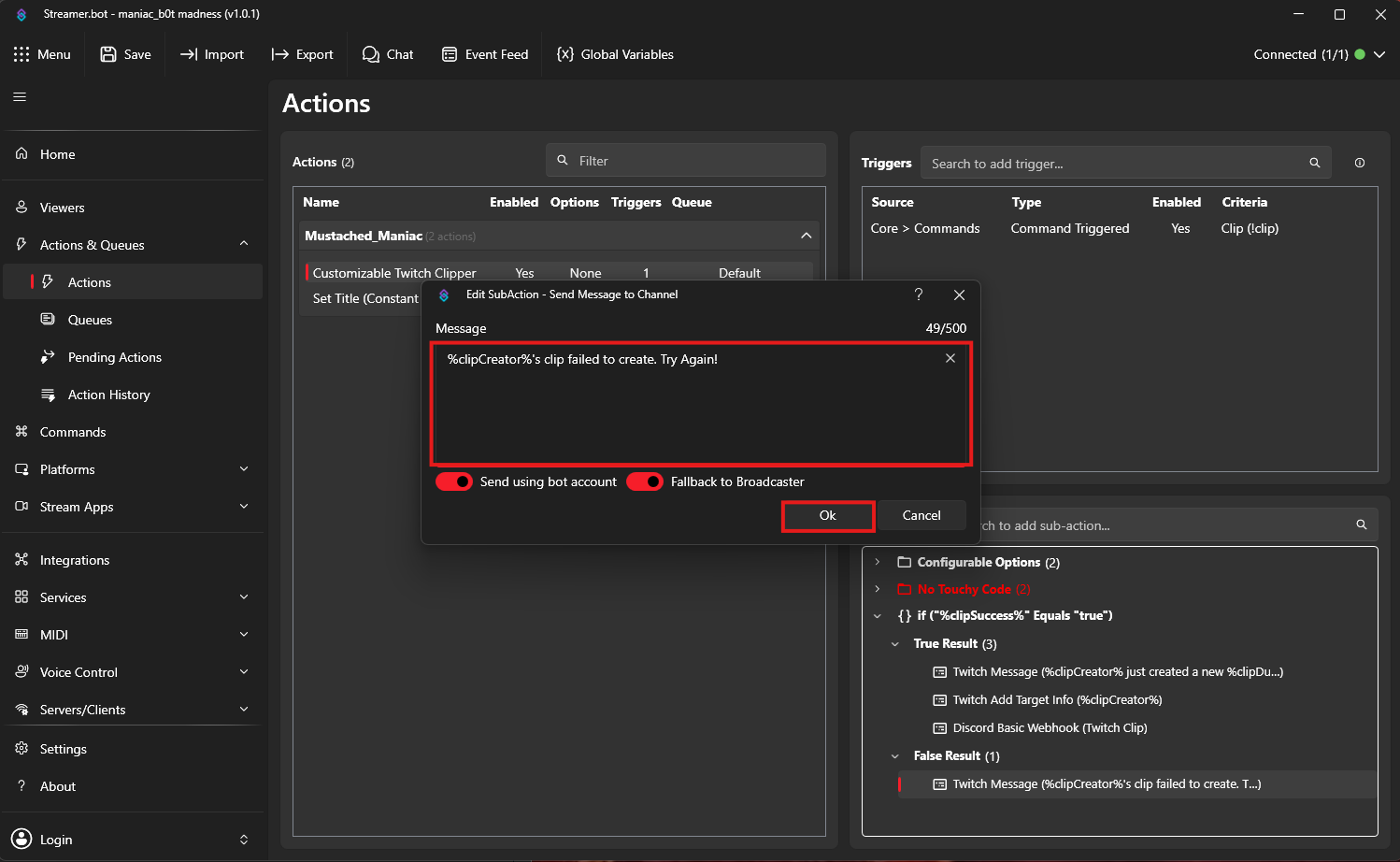Collapse the Mustached_Maniac action group
The image size is (1400, 862).
806,236
